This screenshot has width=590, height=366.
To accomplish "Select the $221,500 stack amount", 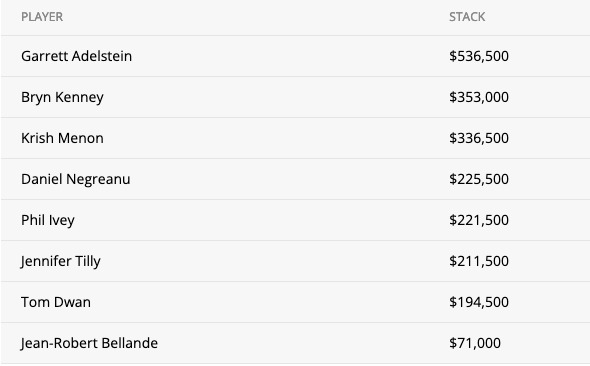I will [x=479, y=220].
